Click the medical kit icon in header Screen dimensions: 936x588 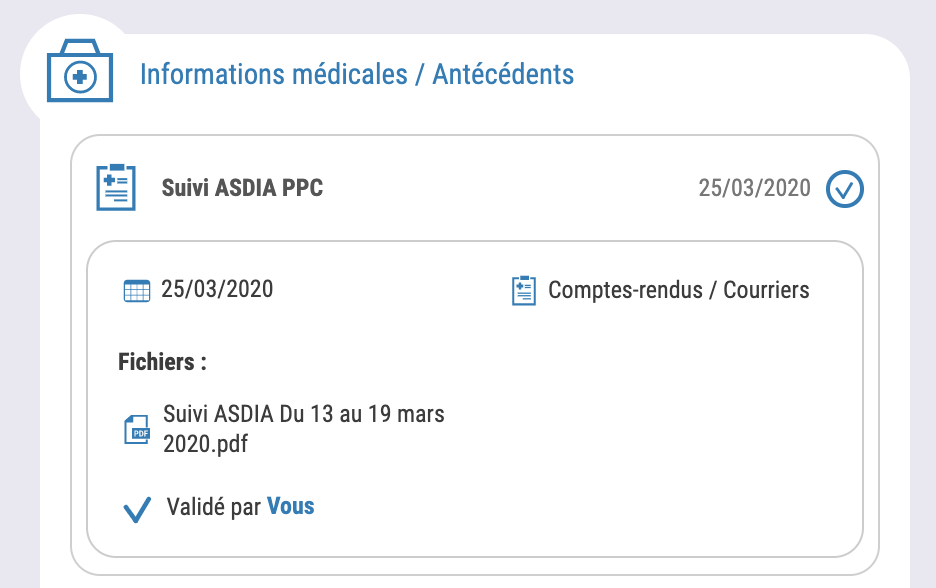click(x=80, y=71)
